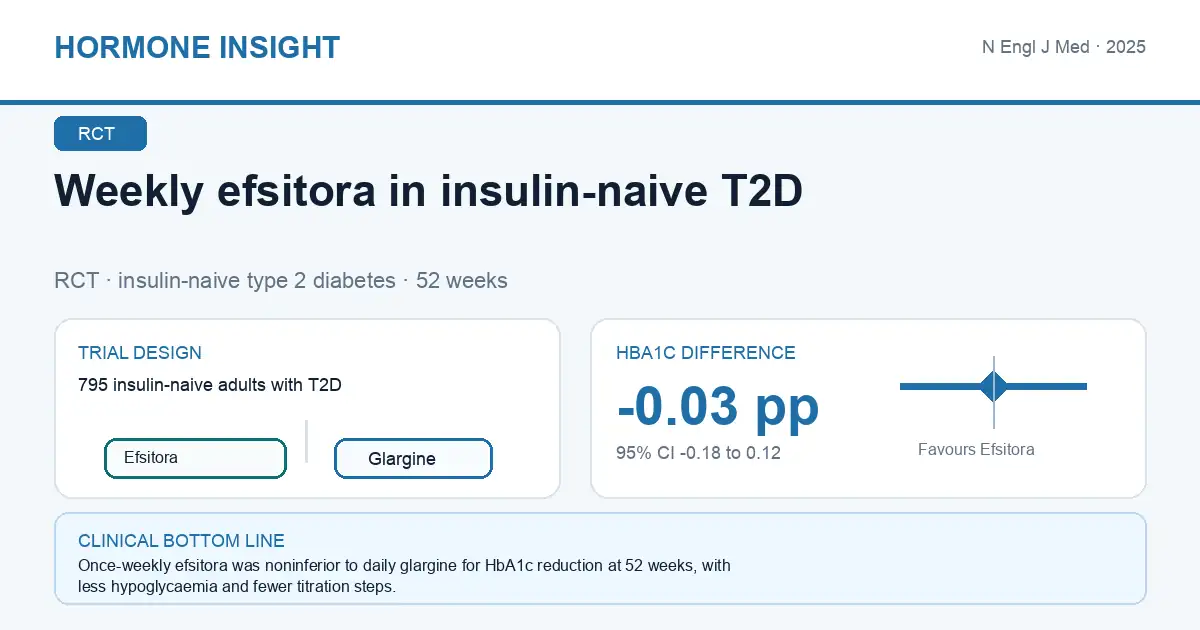Viewport: 1200px width, 630px height.
Task: Click the TRIAL DESIGN card heading
Action: [x=140, y=353]
